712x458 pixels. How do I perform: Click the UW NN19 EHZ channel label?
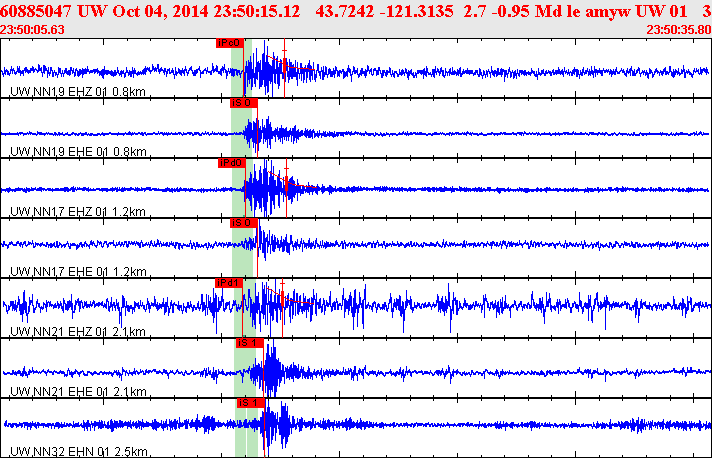click(78, 92)
